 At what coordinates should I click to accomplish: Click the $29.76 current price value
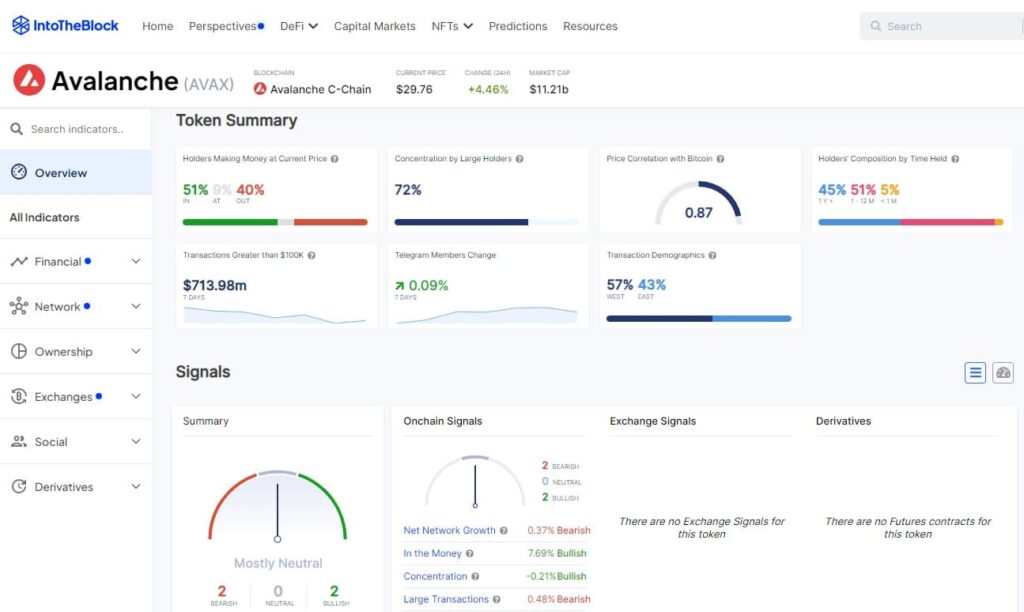(x=414, y=89)
